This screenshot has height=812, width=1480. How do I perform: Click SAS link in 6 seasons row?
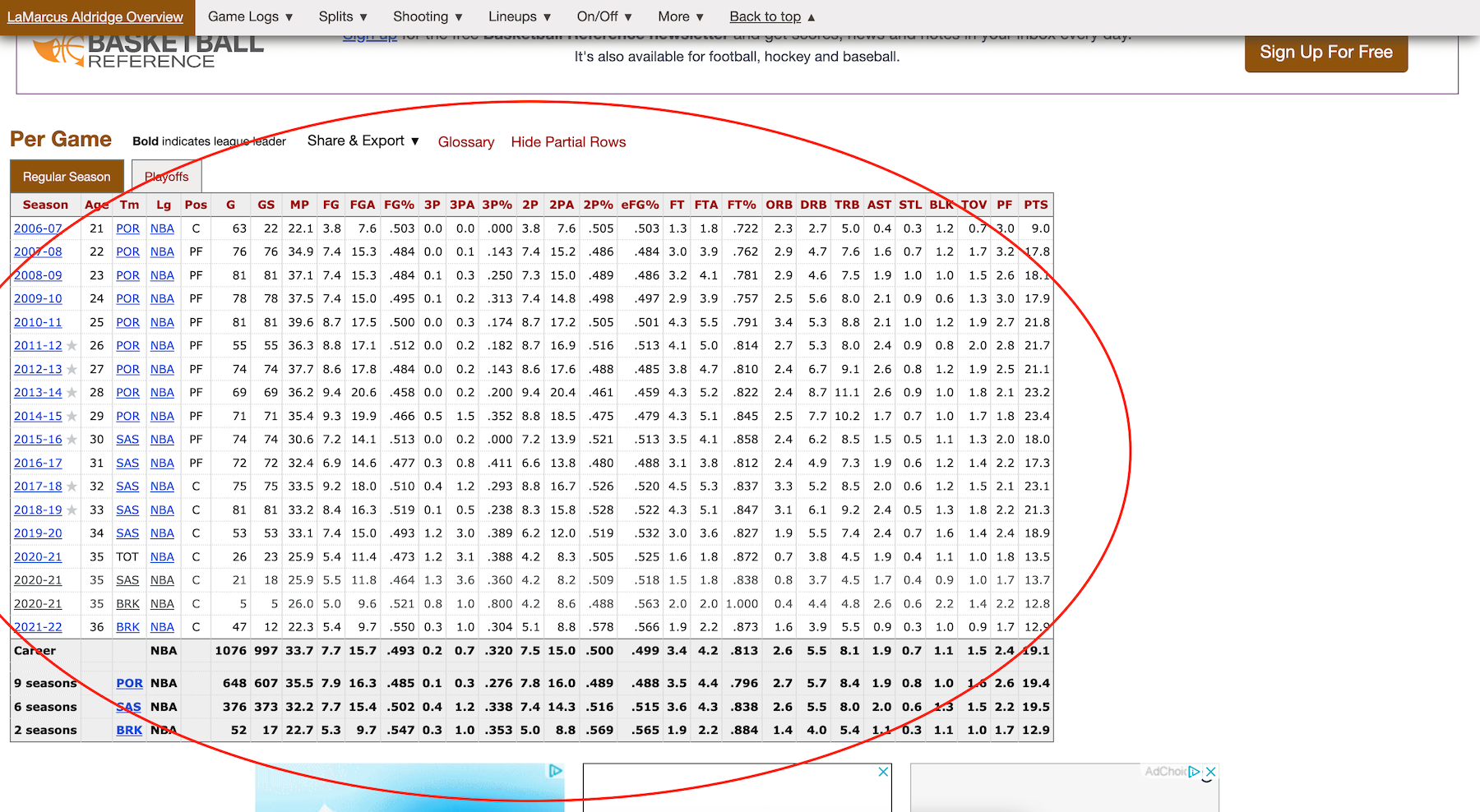tap(129, 707)
